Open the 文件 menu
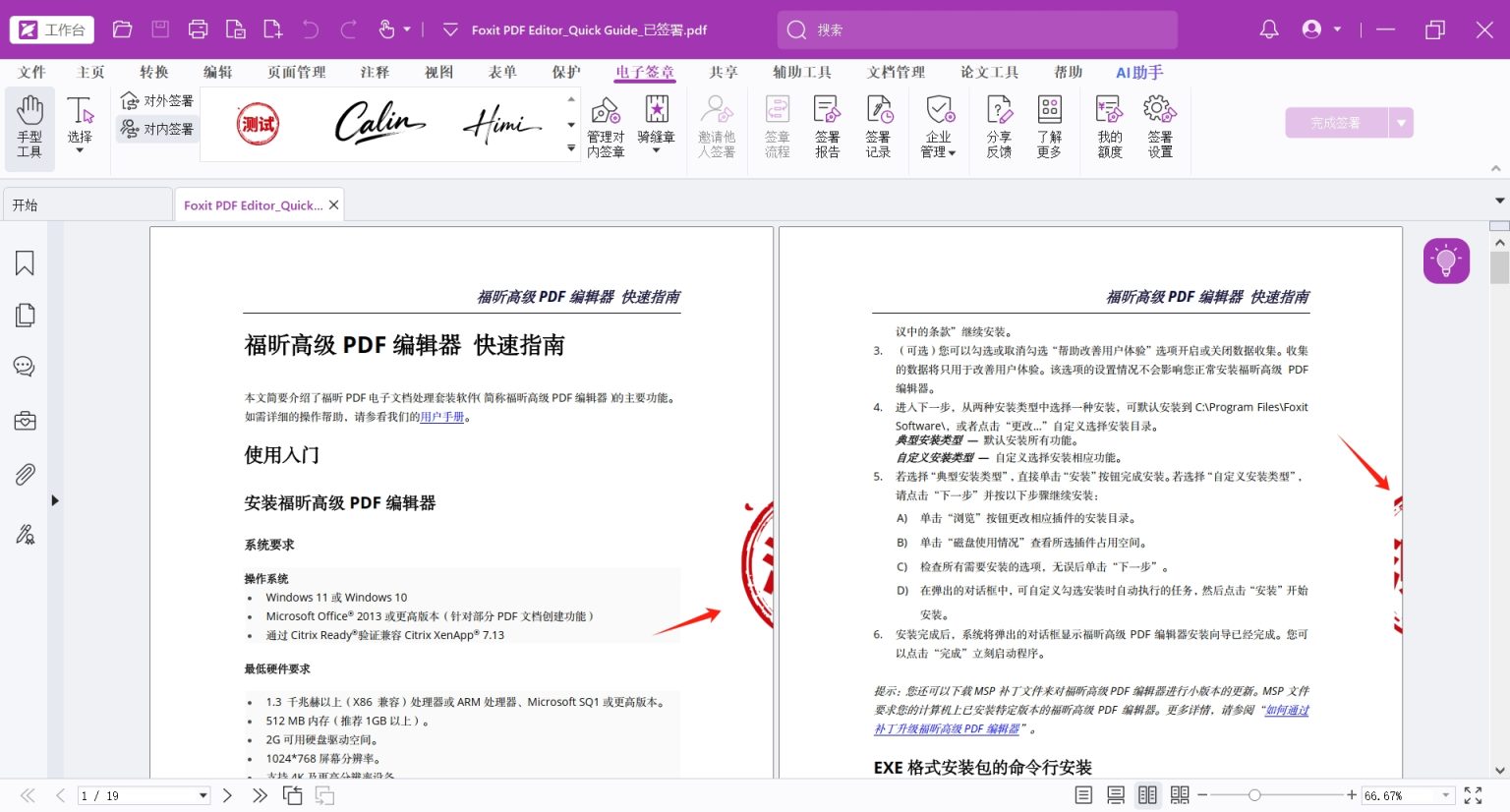Image resolution: width=1510 pixels, height=812 pixels. 31,72
